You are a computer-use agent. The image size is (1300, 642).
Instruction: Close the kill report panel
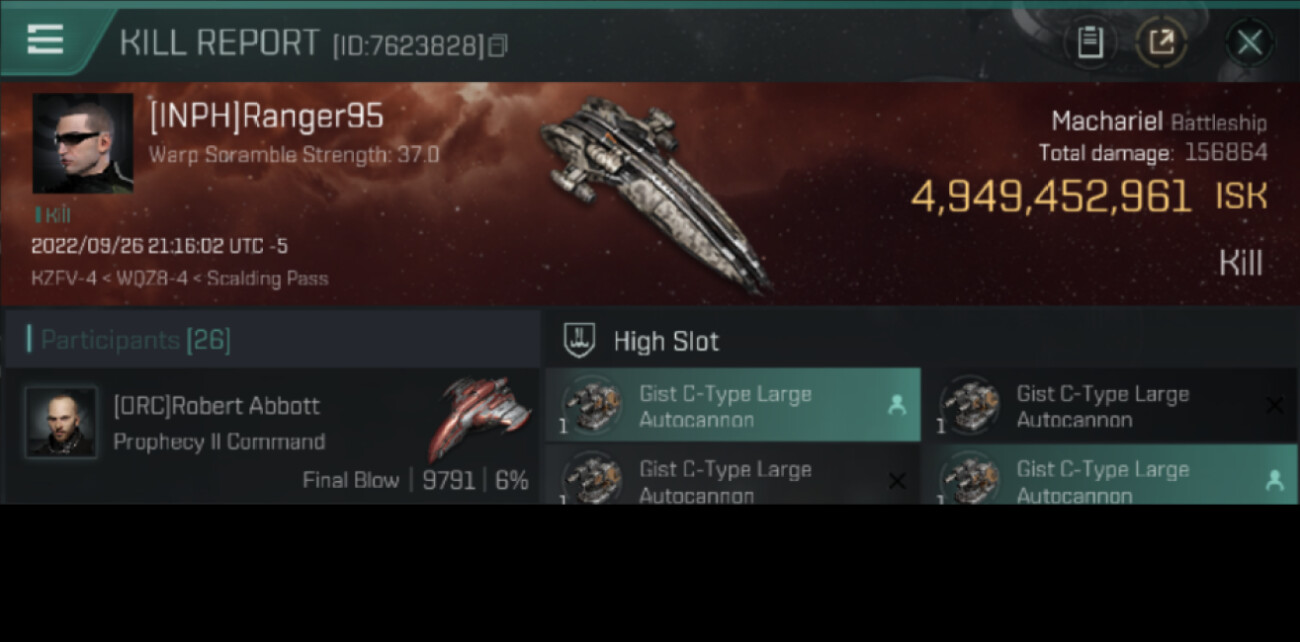point(1249,43)
